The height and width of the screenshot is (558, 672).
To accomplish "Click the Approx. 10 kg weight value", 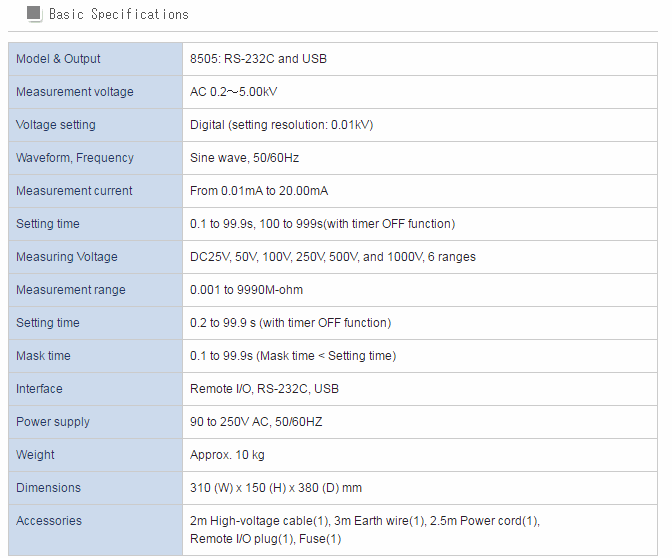I will coord(227,455).
